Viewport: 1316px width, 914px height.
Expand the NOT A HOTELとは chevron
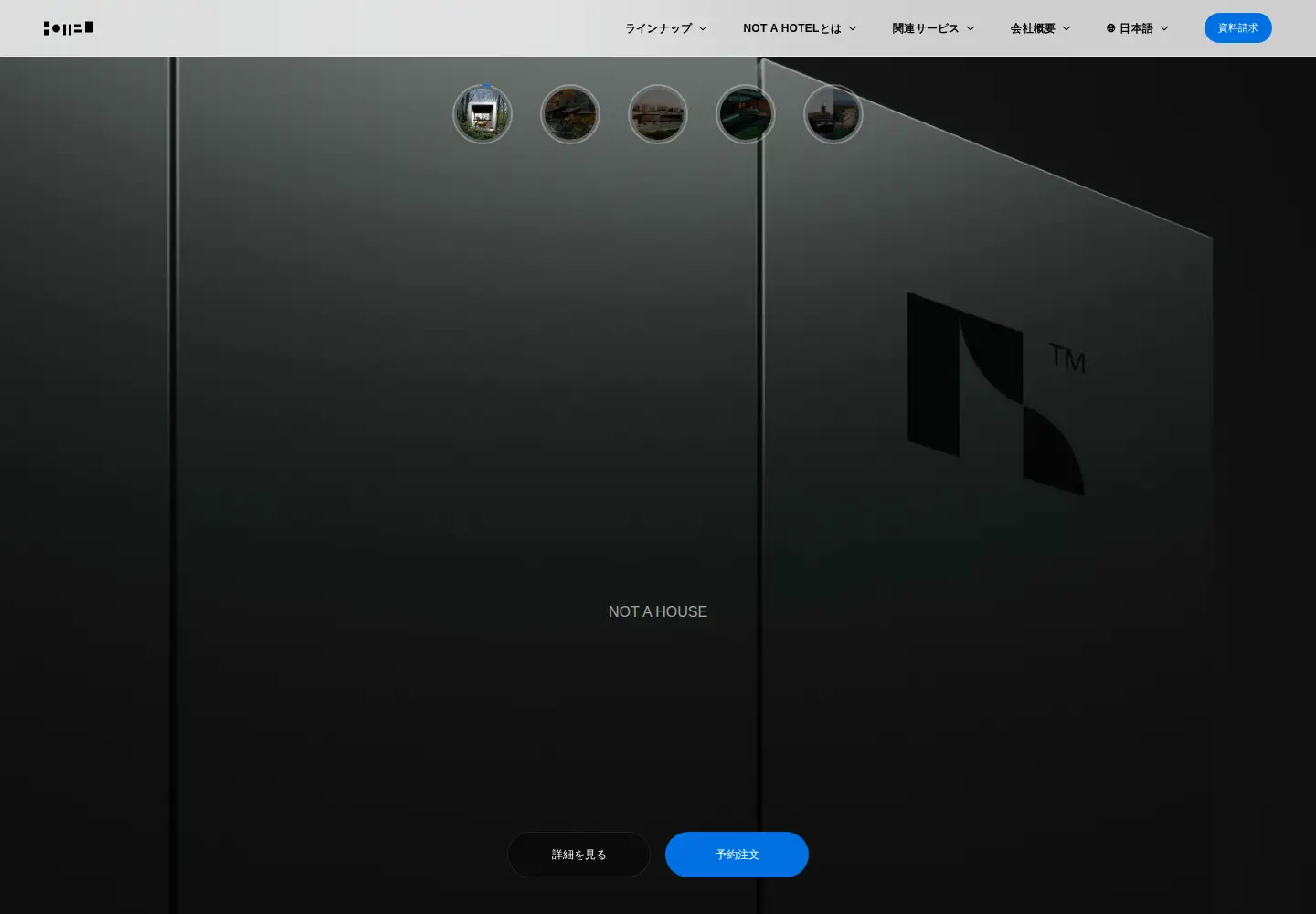pyautogui.click(x=853, y=28)
